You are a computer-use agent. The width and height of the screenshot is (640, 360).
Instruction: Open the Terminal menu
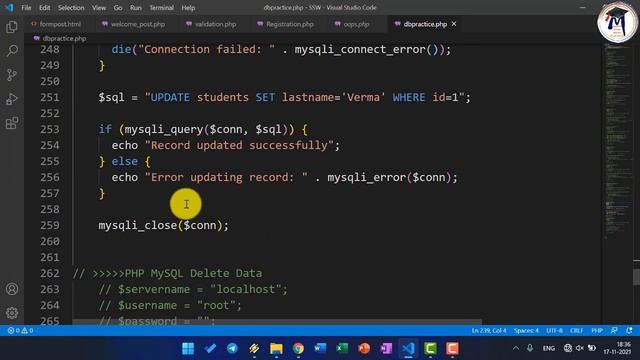coord(161,7)
